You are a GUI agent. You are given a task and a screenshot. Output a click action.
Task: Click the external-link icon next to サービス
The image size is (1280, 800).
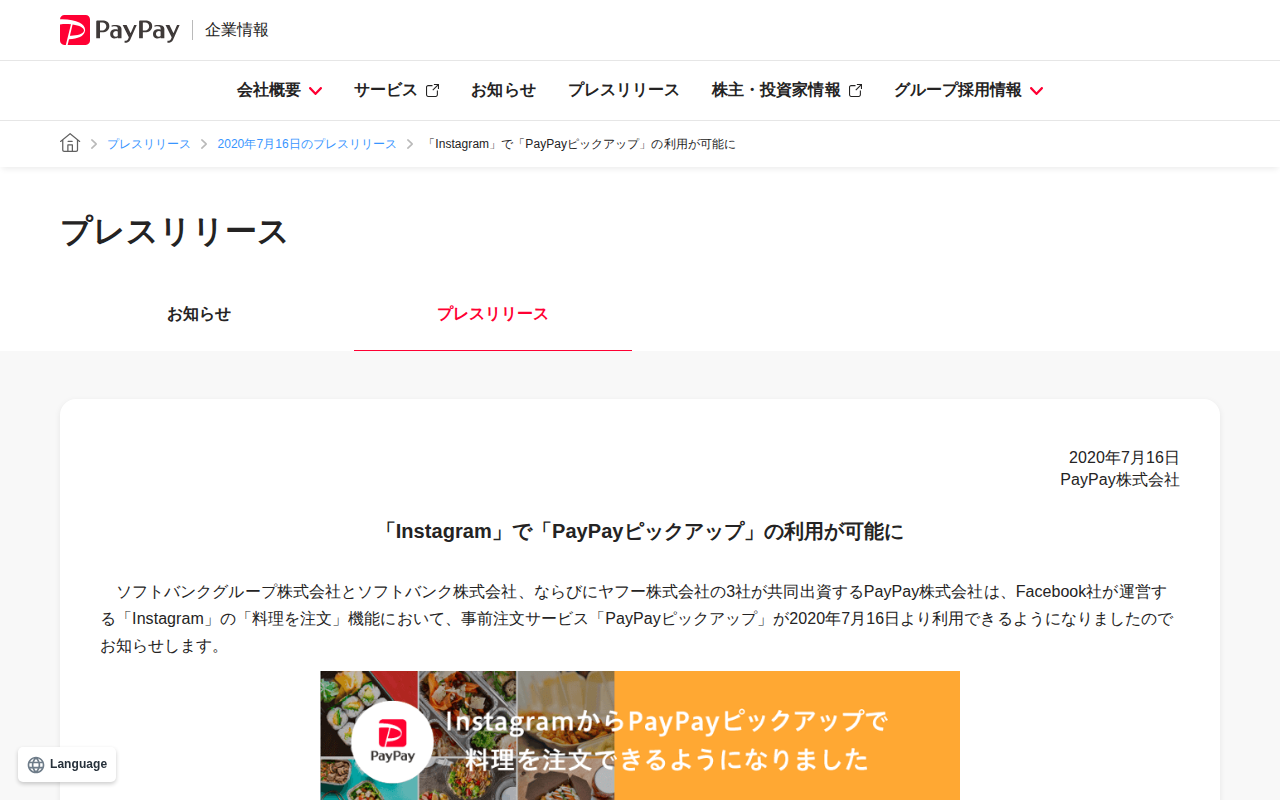(432, 91)
